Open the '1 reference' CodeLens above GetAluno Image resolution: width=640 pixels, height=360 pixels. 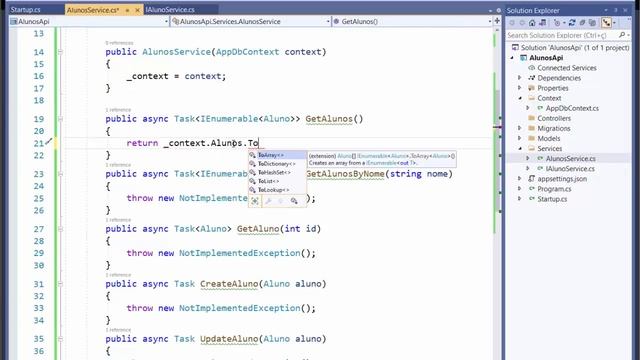point(118,220)
